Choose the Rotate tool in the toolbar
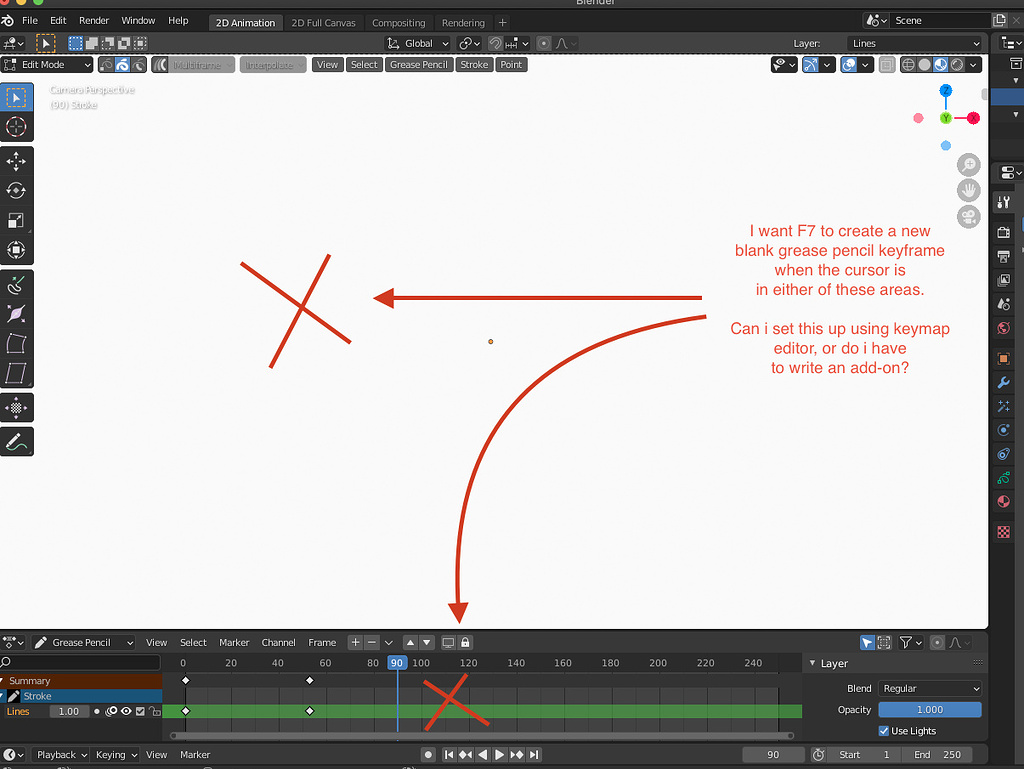 [x=16, y=191]
